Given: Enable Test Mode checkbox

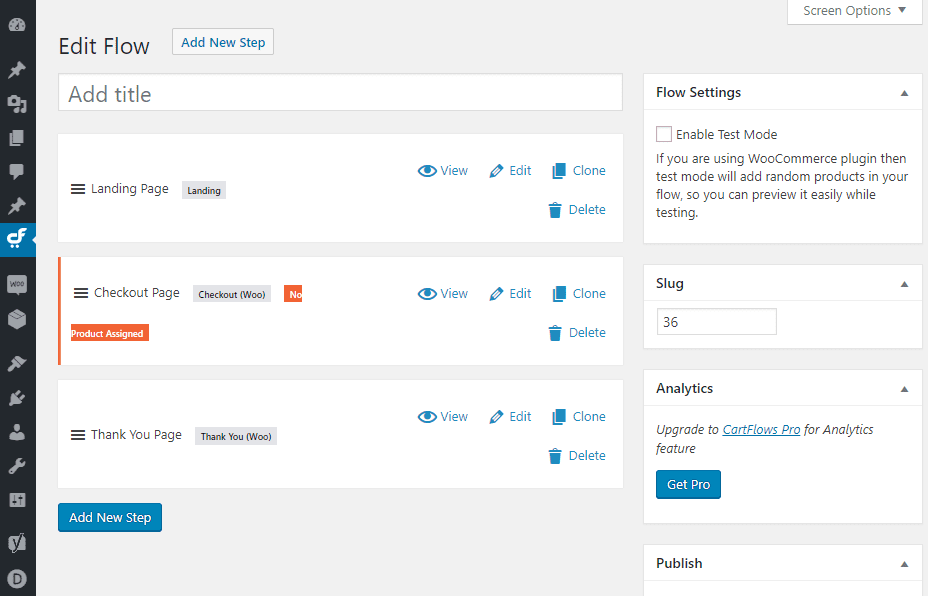Looking at the screenshot, I should pyautogui.click(x=664, y=133).
